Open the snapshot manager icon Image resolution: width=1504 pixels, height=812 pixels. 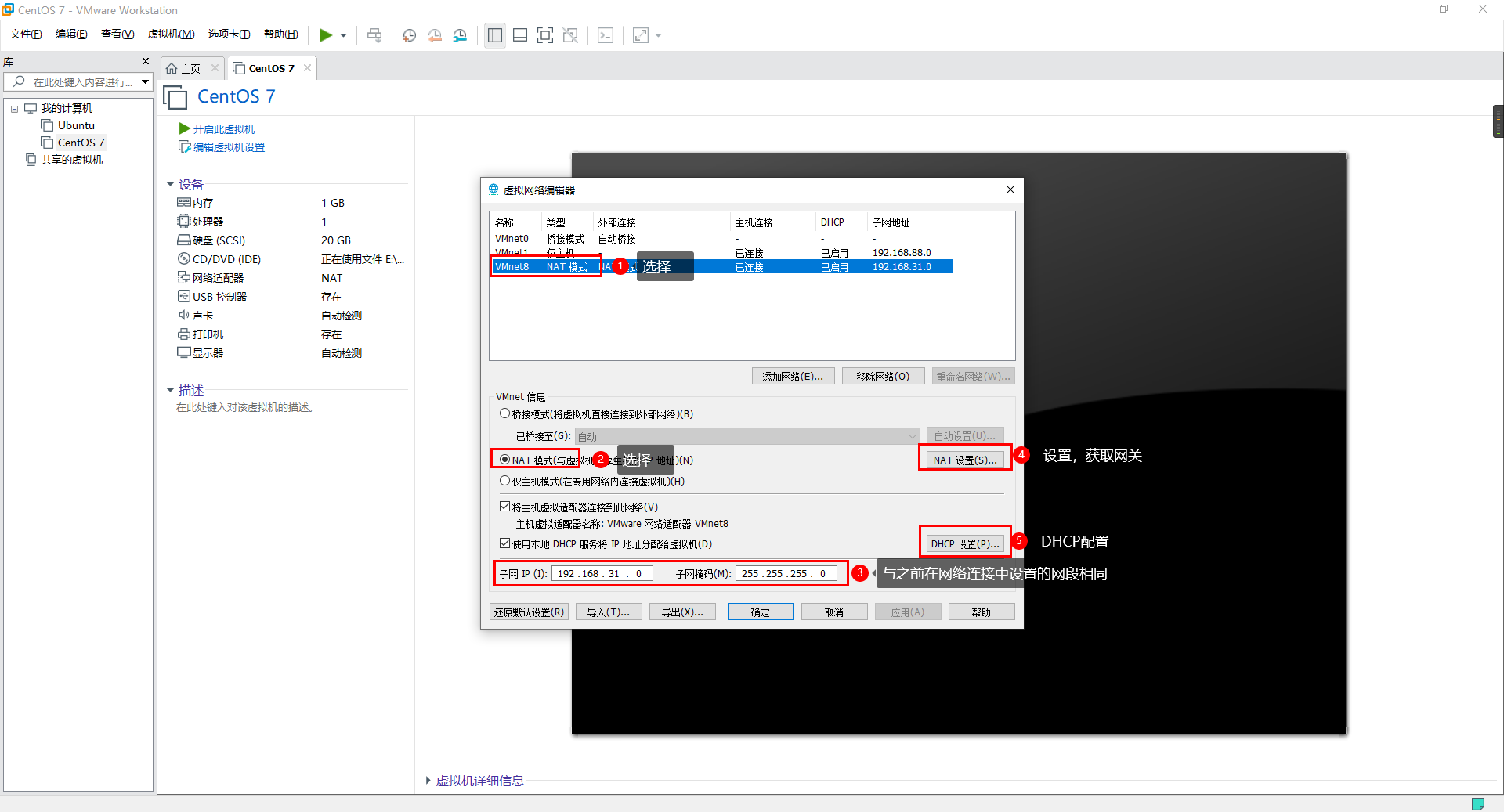[460, 35]
